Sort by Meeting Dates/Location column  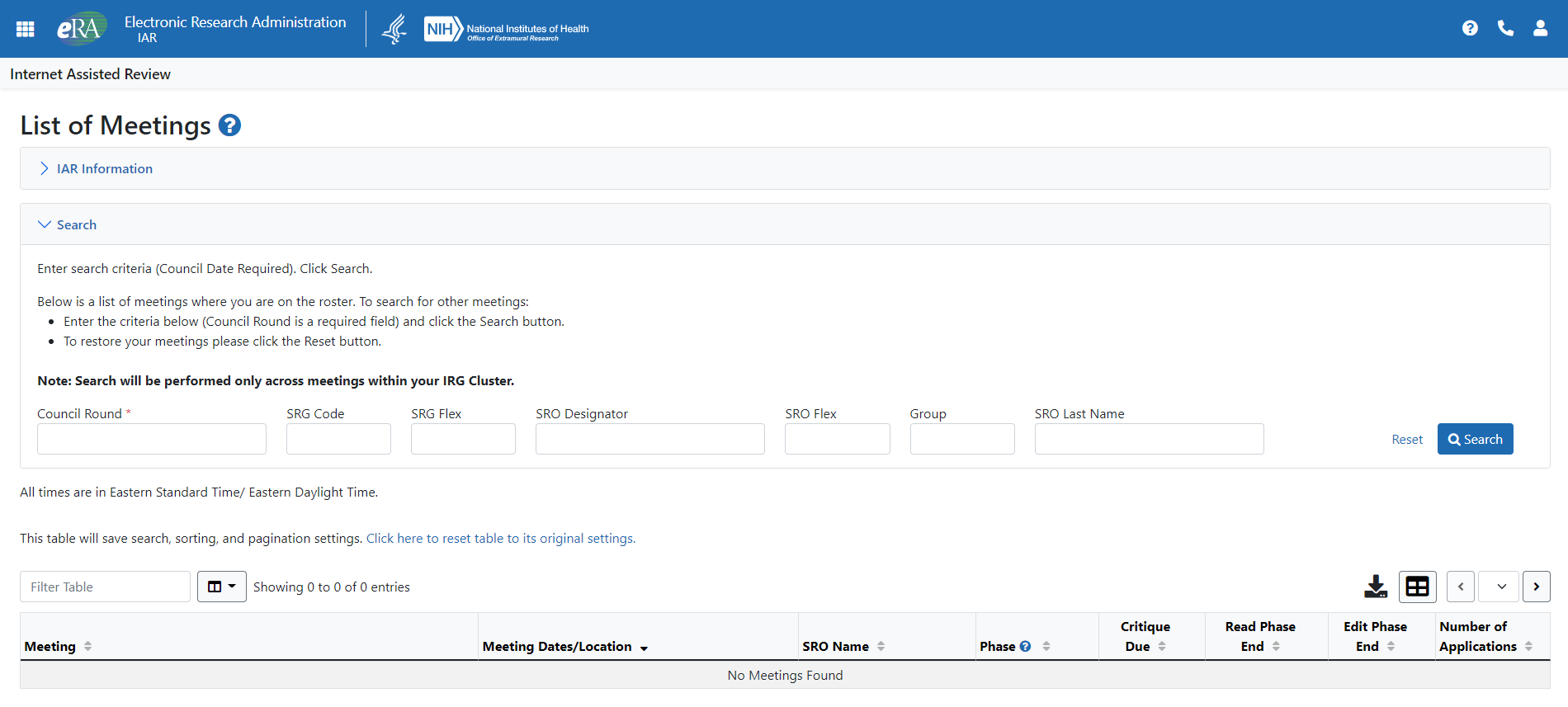tap(644, 648)
